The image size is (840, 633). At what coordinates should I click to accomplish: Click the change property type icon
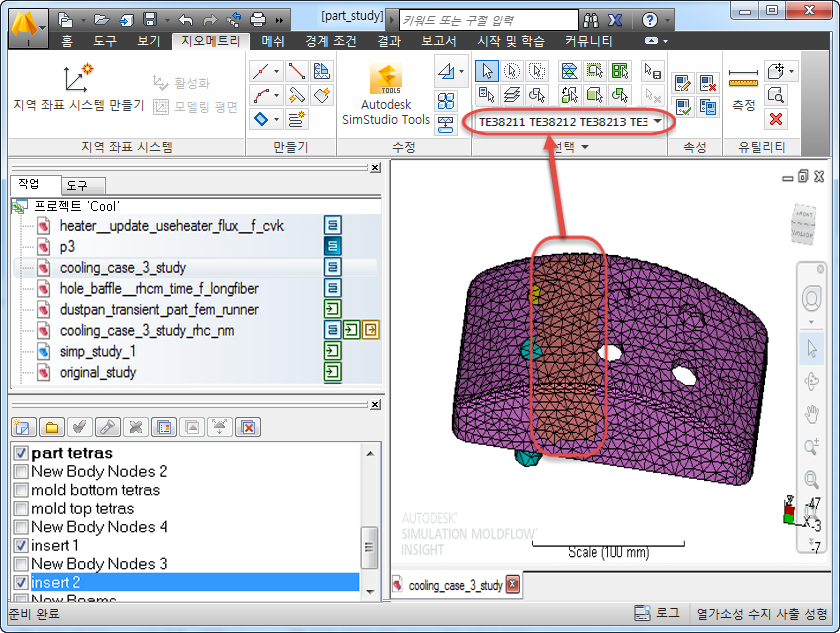(708, 107)
